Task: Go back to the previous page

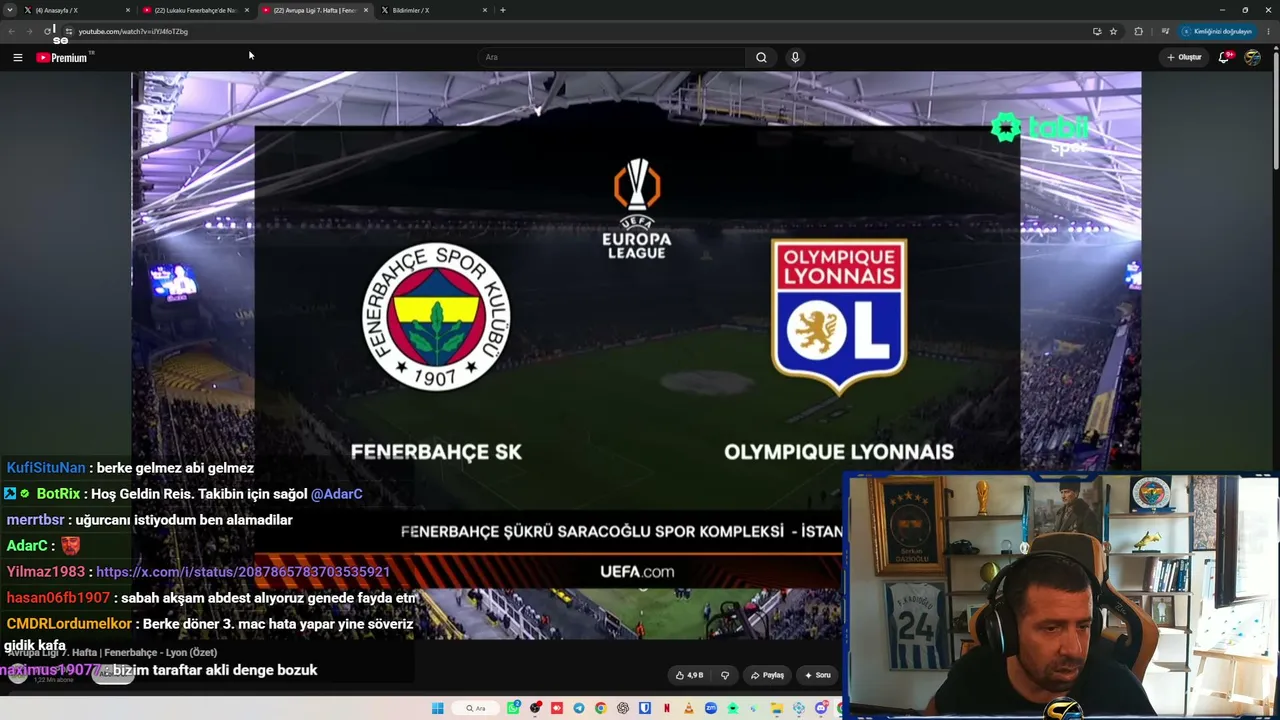Action: tap(12, 31)
